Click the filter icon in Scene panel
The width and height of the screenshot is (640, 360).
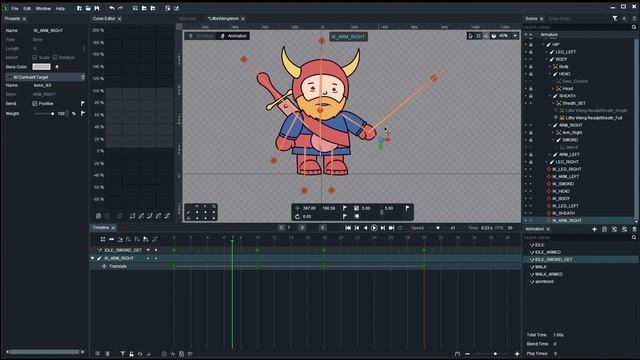coord(615,19)
